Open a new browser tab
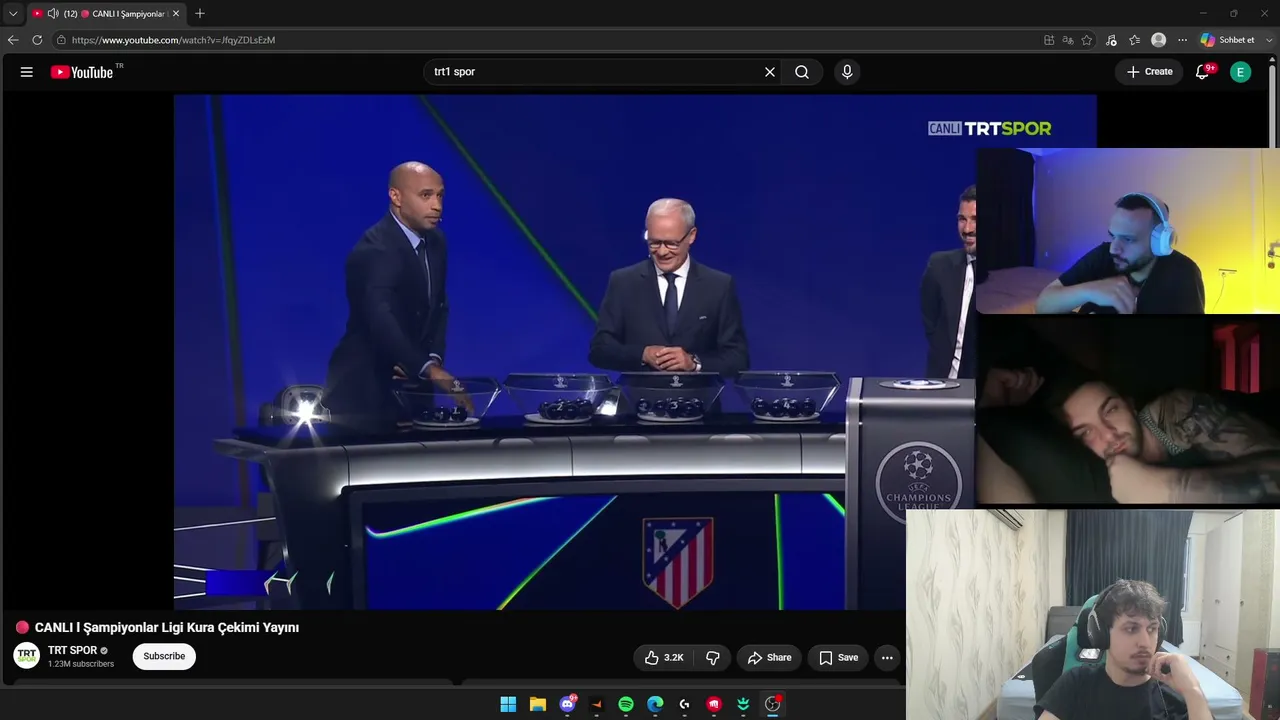The height and width of the screenshot is (720, 1280). pyautogui.click(x=200, y=14)
